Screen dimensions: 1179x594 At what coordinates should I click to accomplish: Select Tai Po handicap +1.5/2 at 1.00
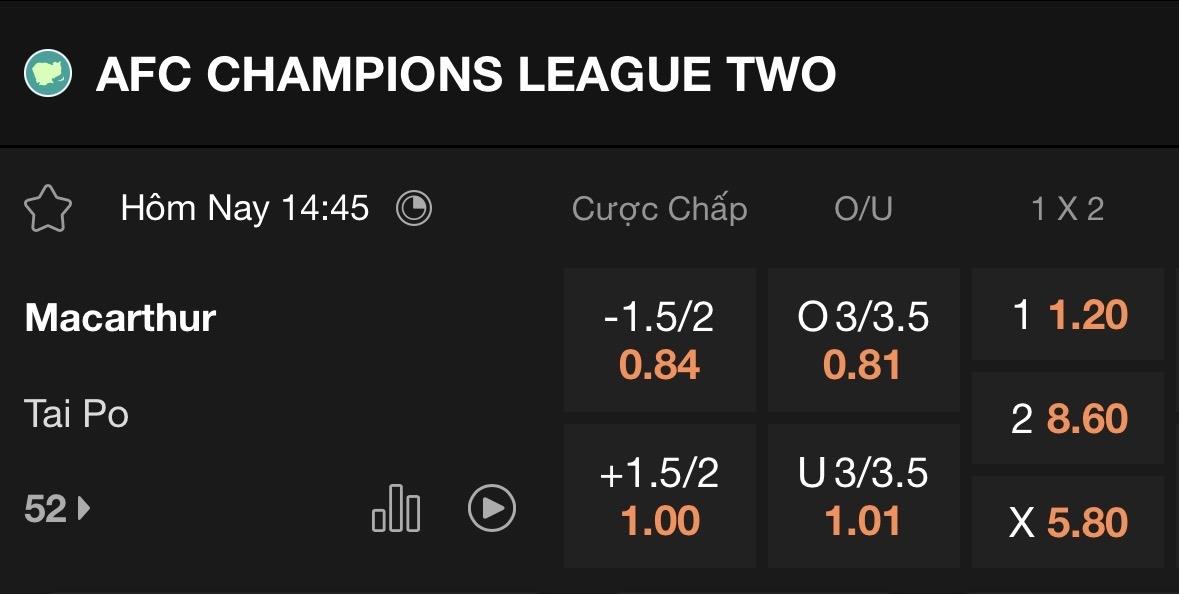[x=660, y=496]
